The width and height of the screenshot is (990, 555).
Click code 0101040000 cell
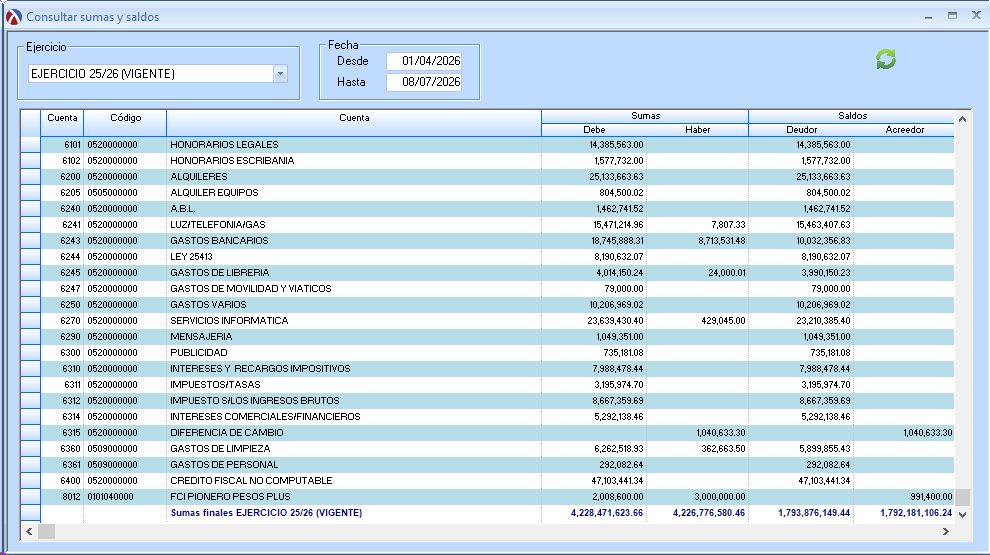[x=110, y=497]
